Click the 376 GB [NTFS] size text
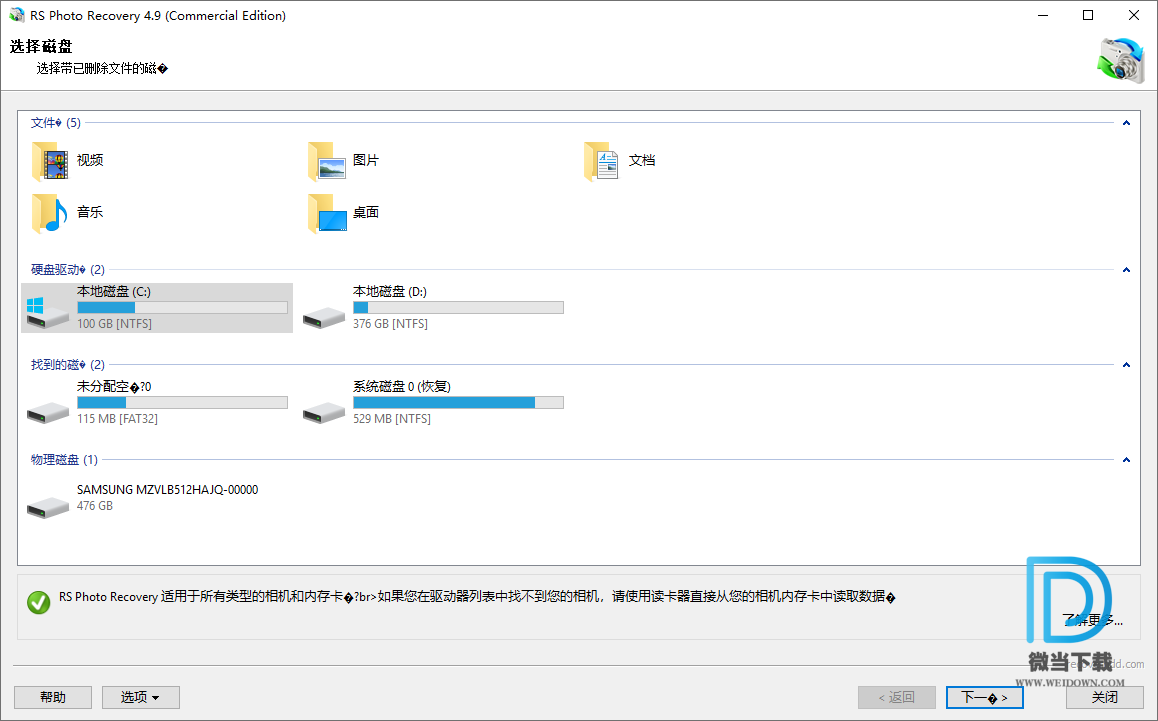 [x=390, y=324]
